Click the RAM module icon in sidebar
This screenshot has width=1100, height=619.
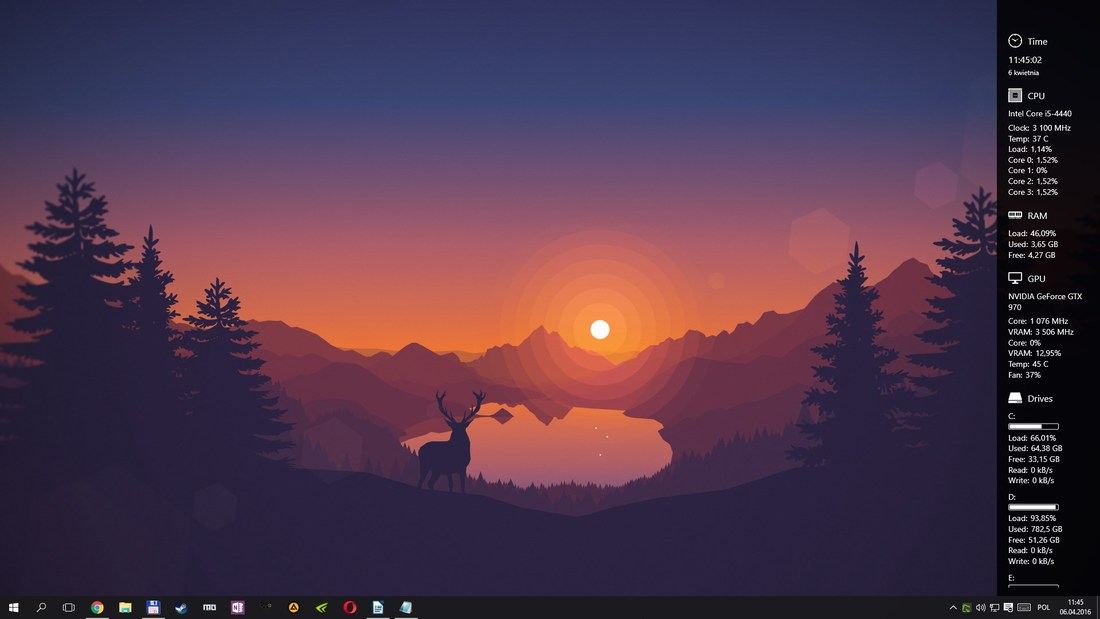[1015, 215]
